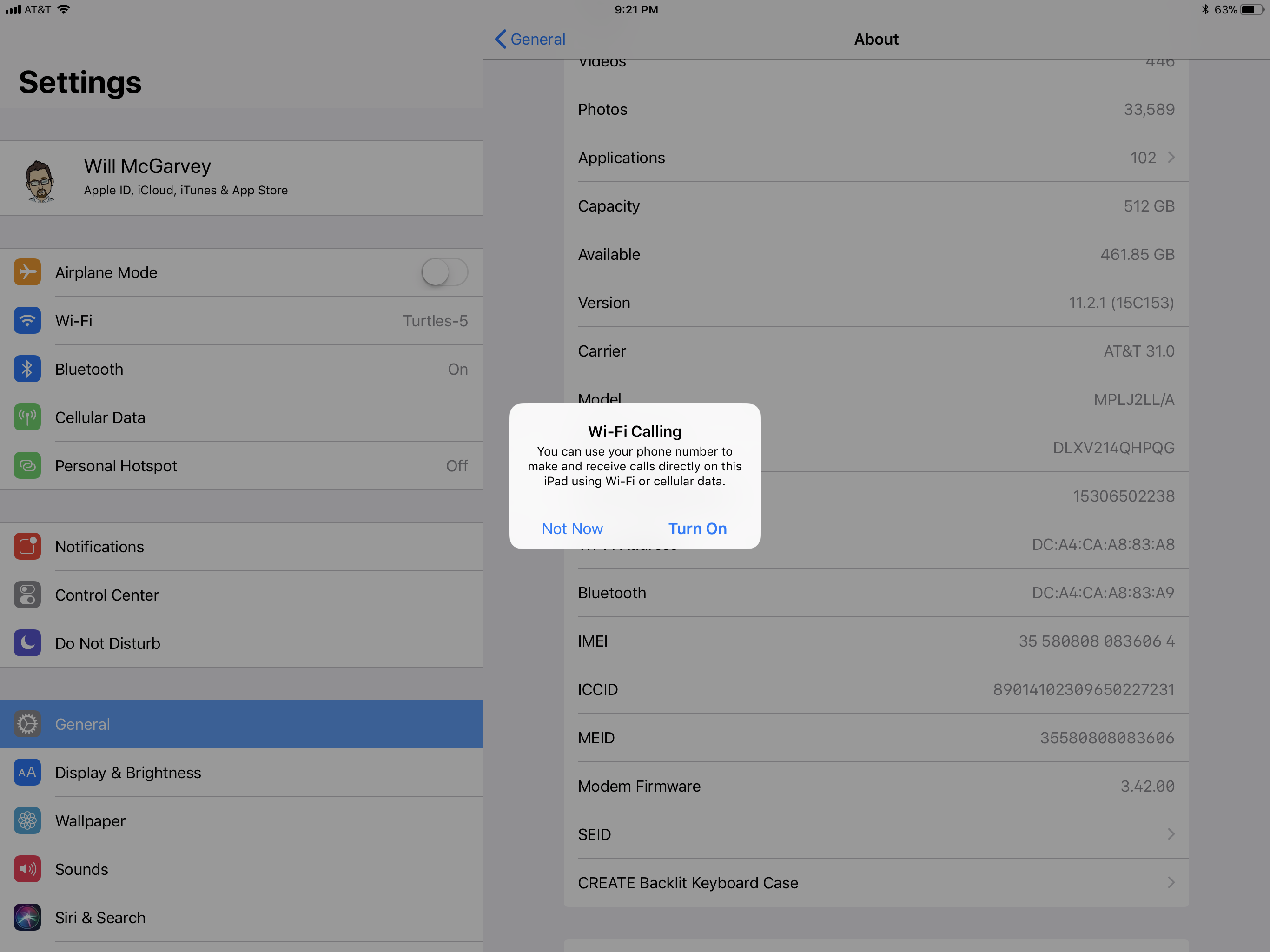1270x952 pixels.
Task: Open Siri & Search icon
Action: pos(27,917)
